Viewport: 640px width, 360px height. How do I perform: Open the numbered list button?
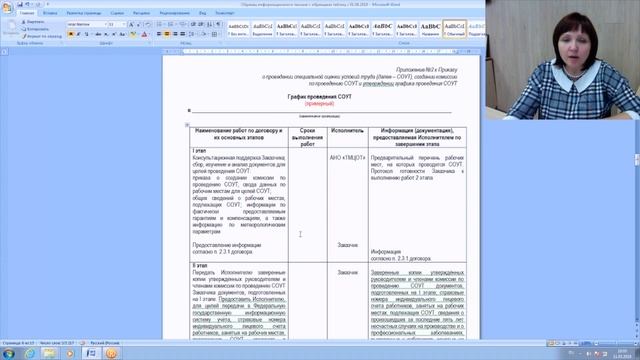pos(171,24)
